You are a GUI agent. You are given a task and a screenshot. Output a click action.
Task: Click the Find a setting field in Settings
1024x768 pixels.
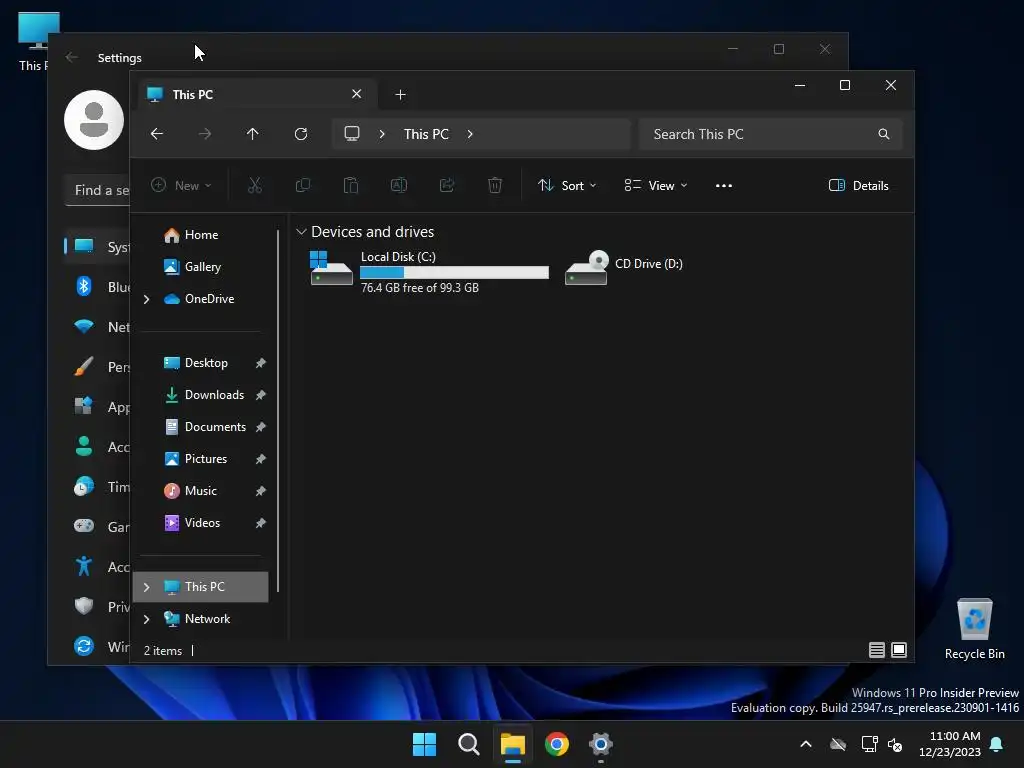98,190
